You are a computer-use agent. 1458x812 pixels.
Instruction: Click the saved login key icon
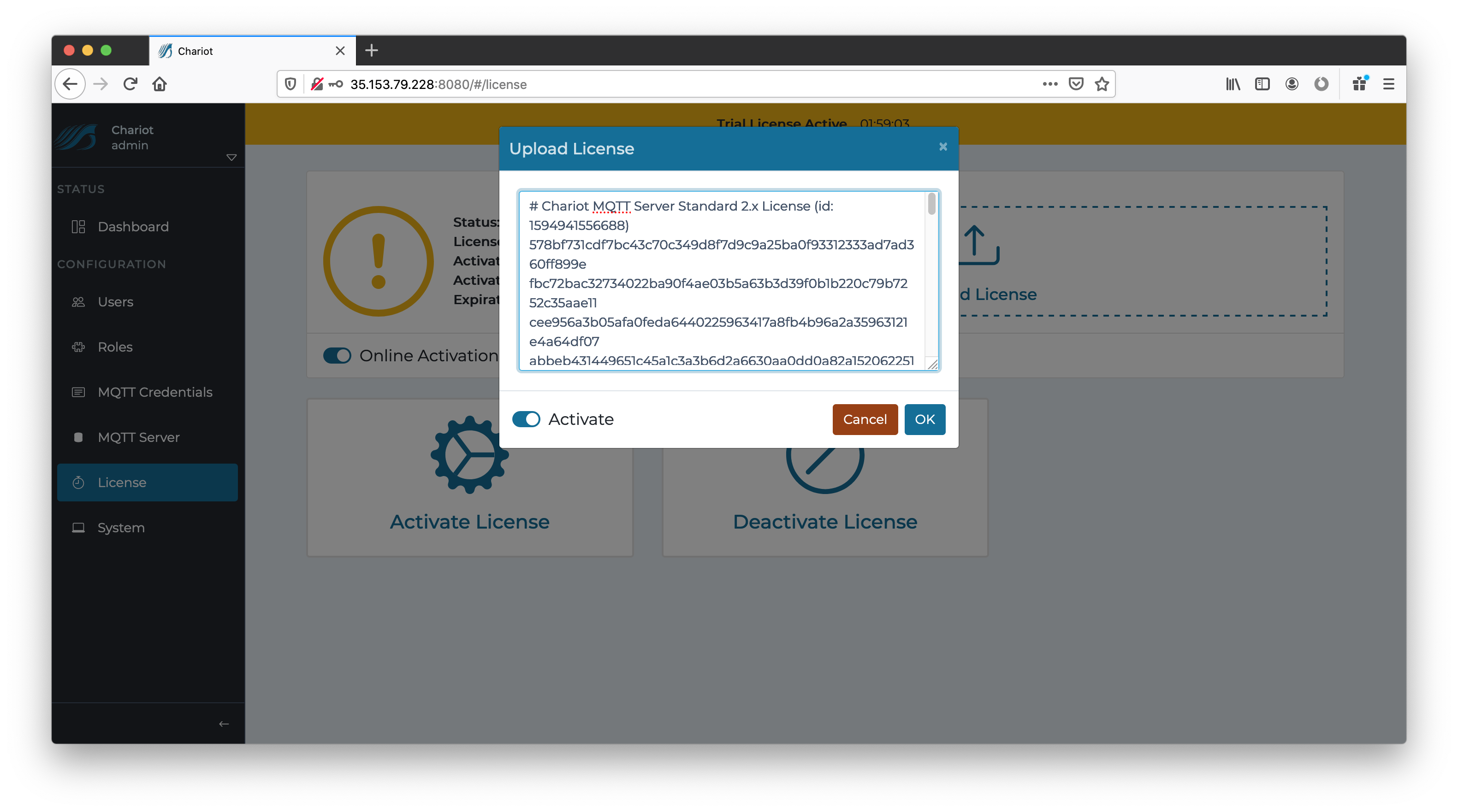[x=336, y=84]
